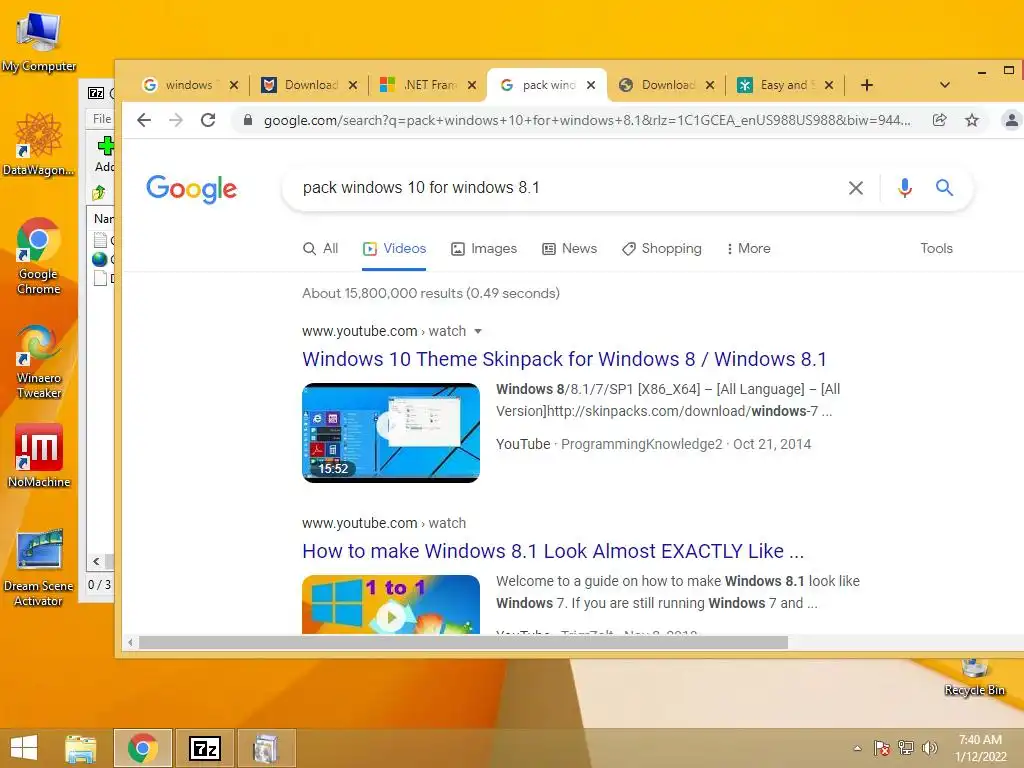The image size is (1024, 768).
Task: Start voice search with the microphone icon
Action: [x=904, y=188]
